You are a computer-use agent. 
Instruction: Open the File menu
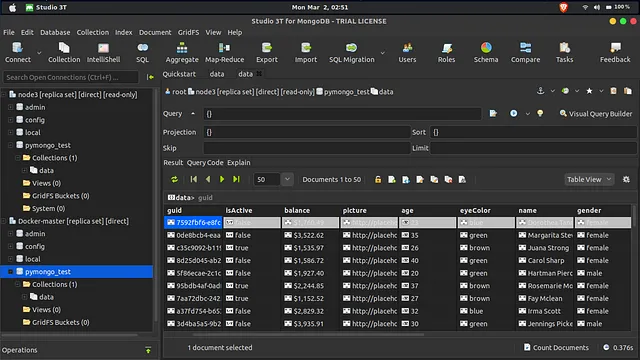coord(9,32)
